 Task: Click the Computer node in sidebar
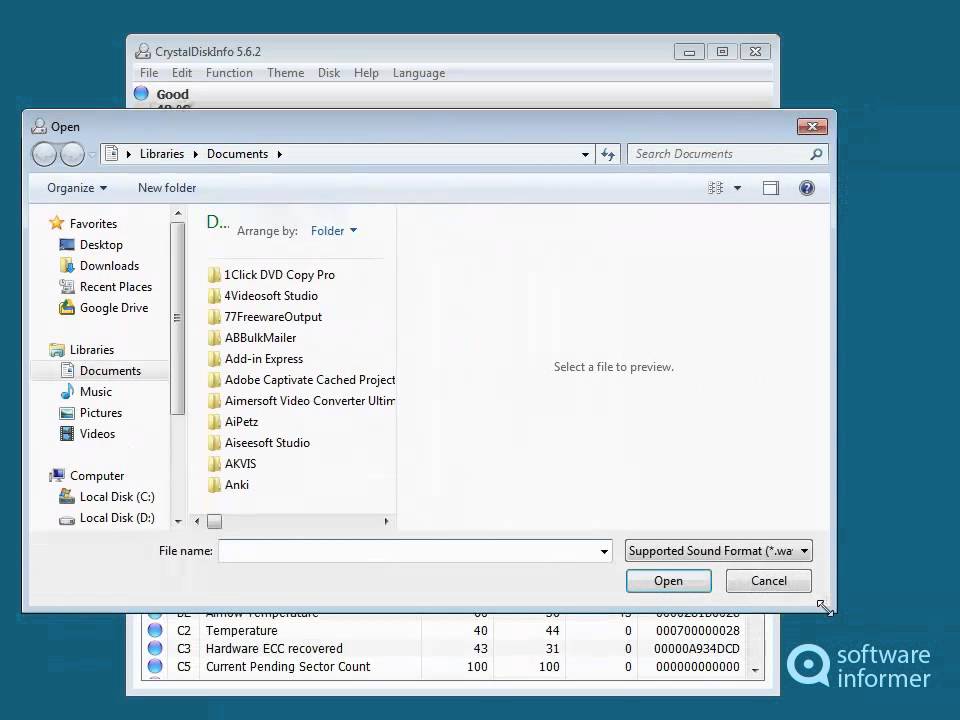coord(87,476)
